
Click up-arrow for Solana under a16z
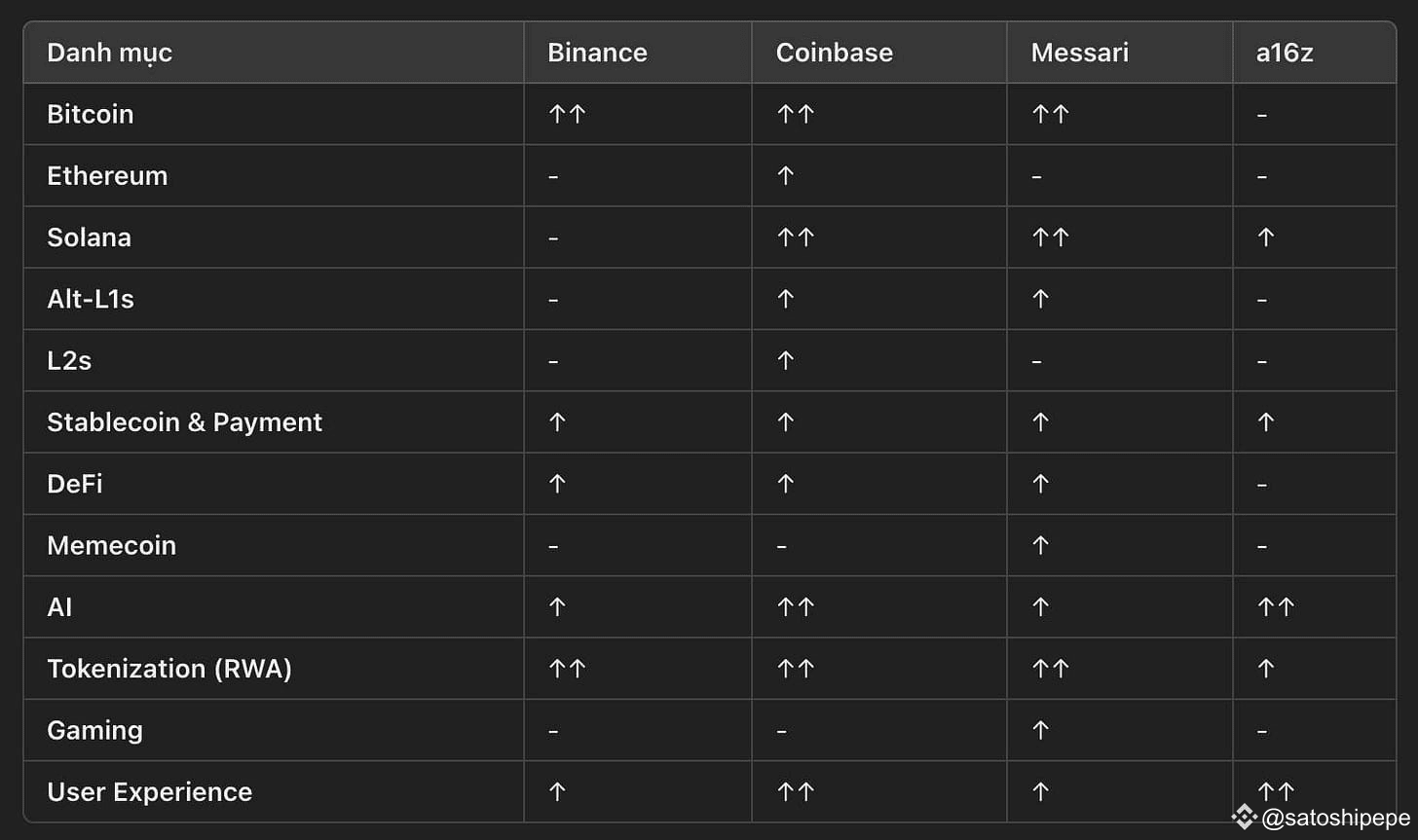pos(1265,237)
